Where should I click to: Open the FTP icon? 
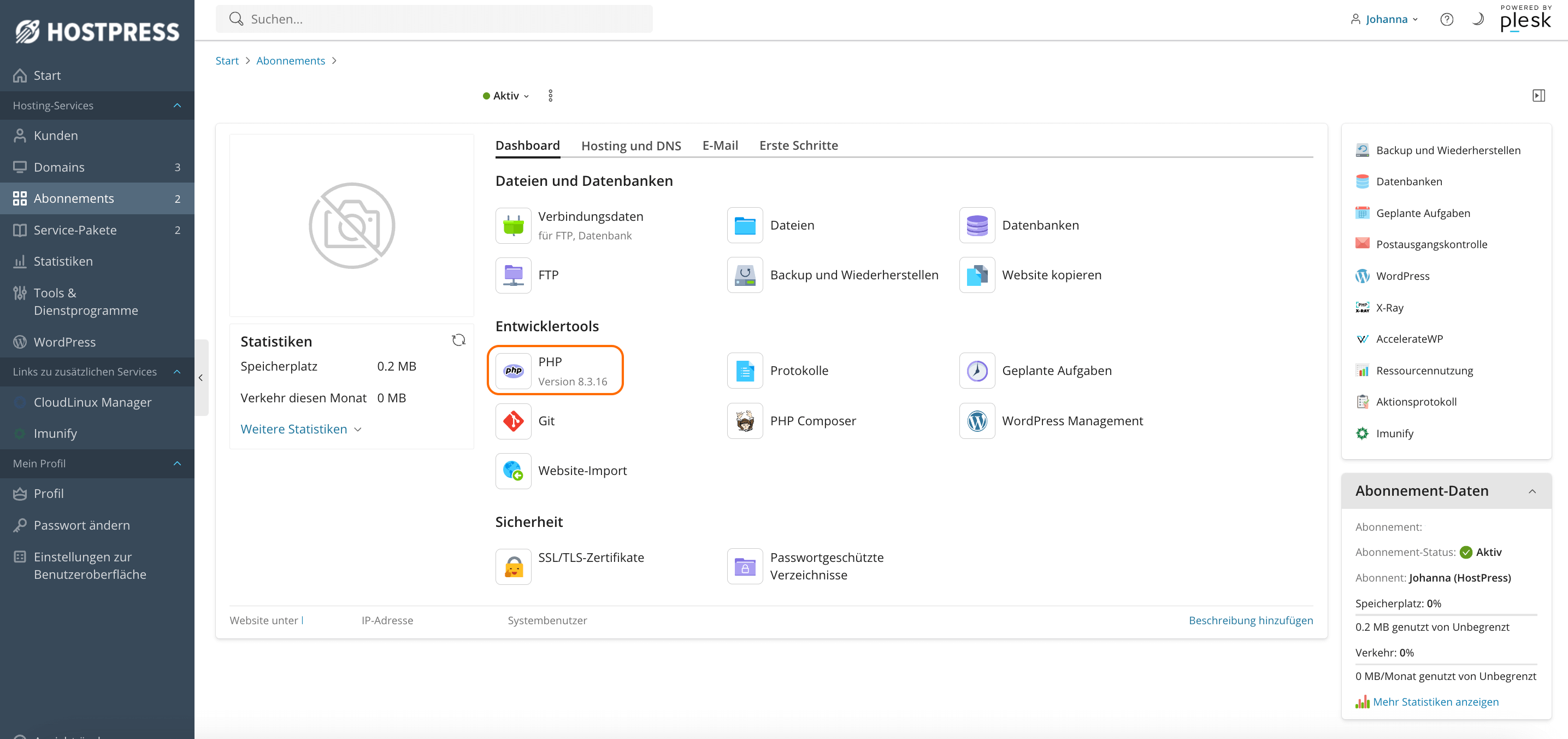pos(513,275)
